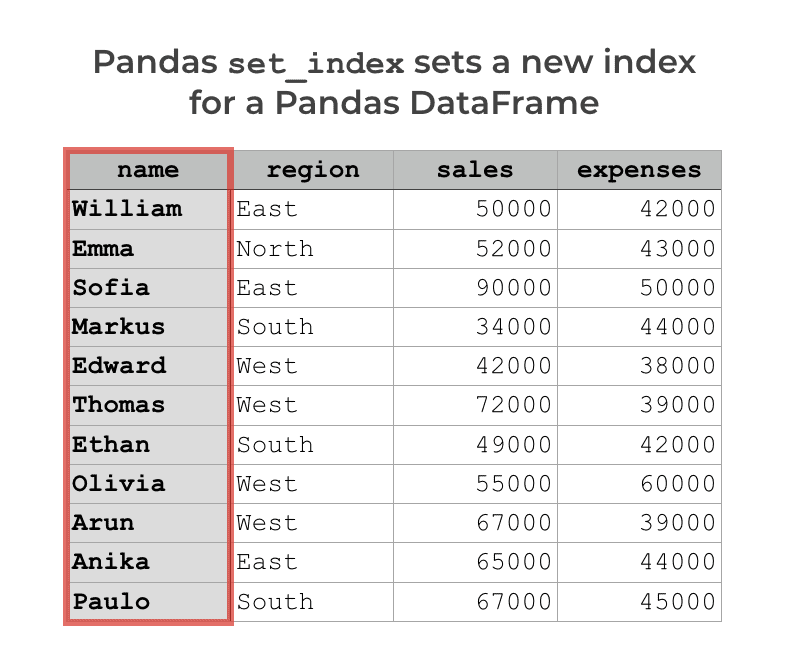Select the William index cell
This screenshot has width=792, height=660.
[x=148, y=210]
